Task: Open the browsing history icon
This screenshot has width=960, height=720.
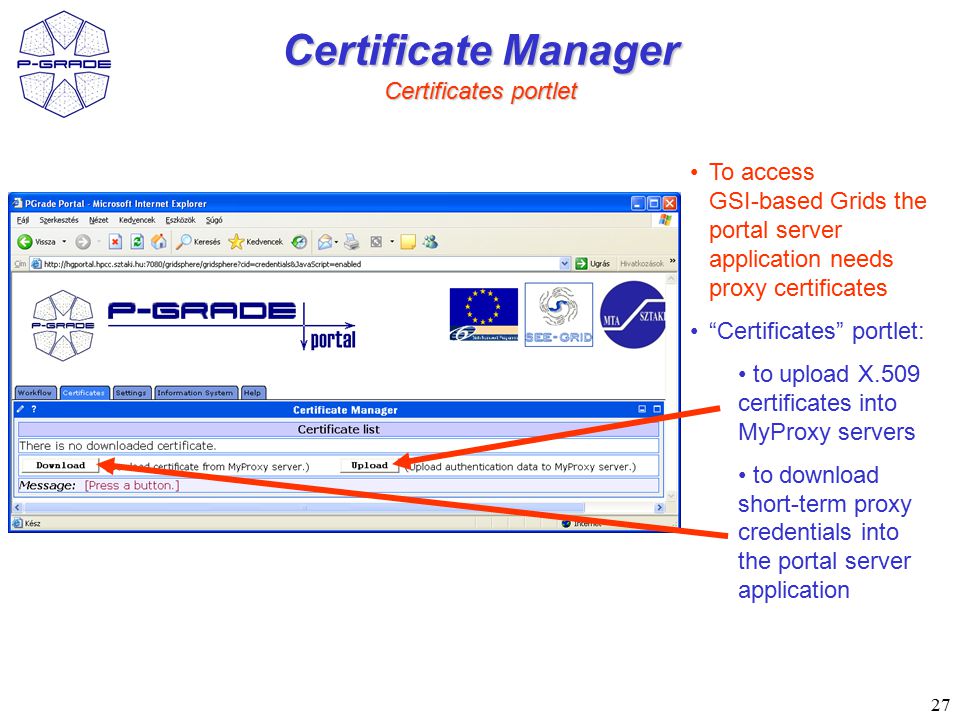Action: pyautogui.click(x=299, y=242)
